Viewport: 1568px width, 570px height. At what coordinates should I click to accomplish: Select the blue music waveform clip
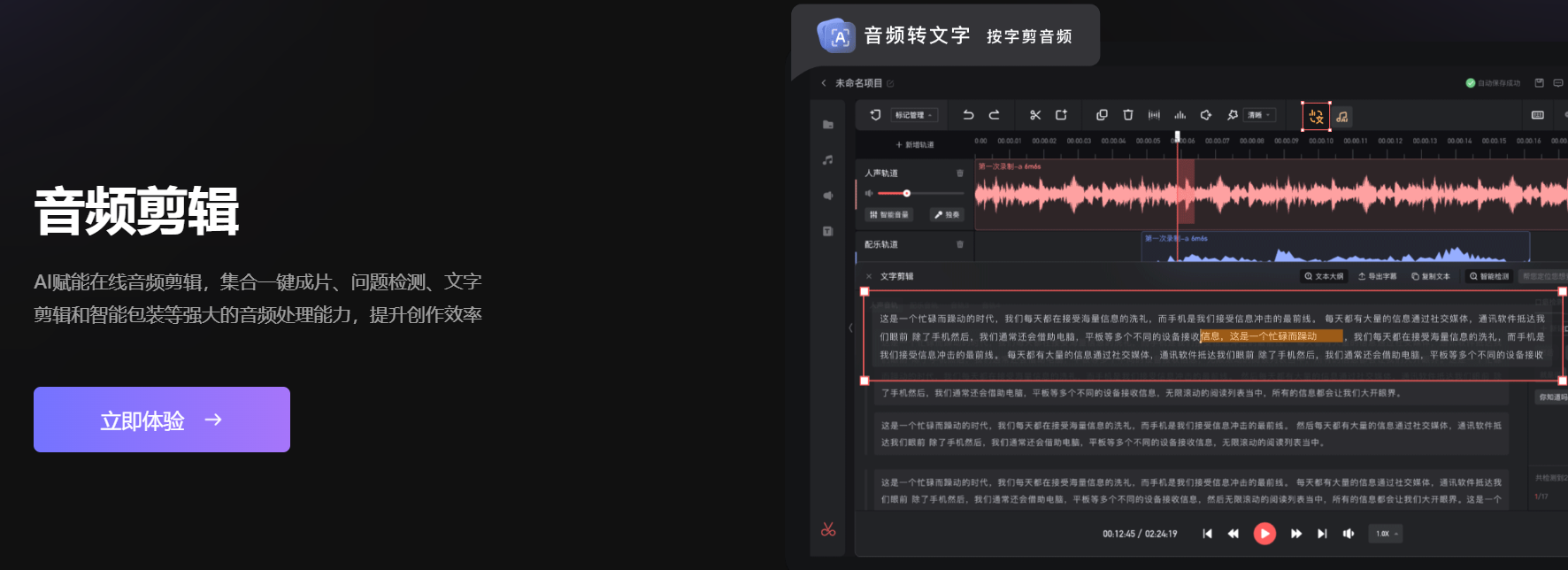click(1336, 248)
